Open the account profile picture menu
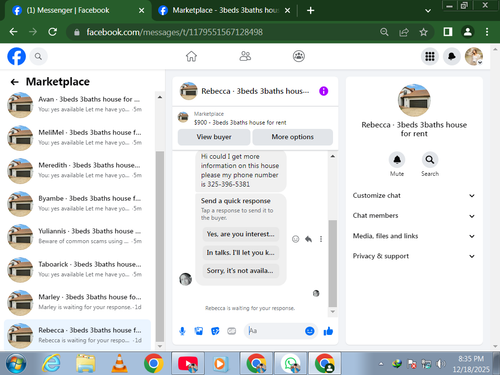 pos(474,56)
